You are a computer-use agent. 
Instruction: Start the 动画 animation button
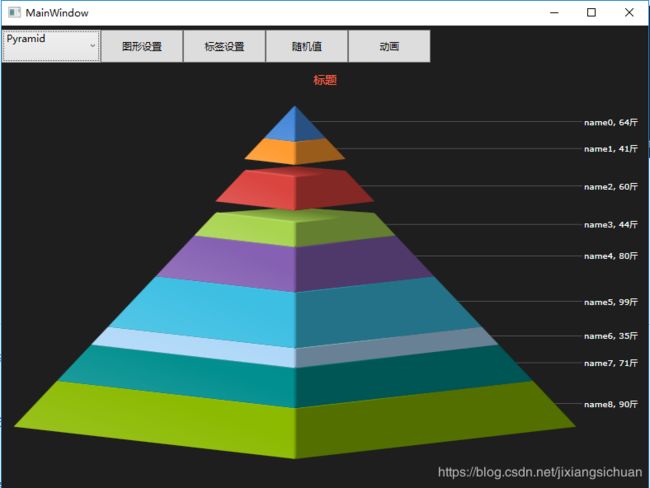click(x=389, y=46)
